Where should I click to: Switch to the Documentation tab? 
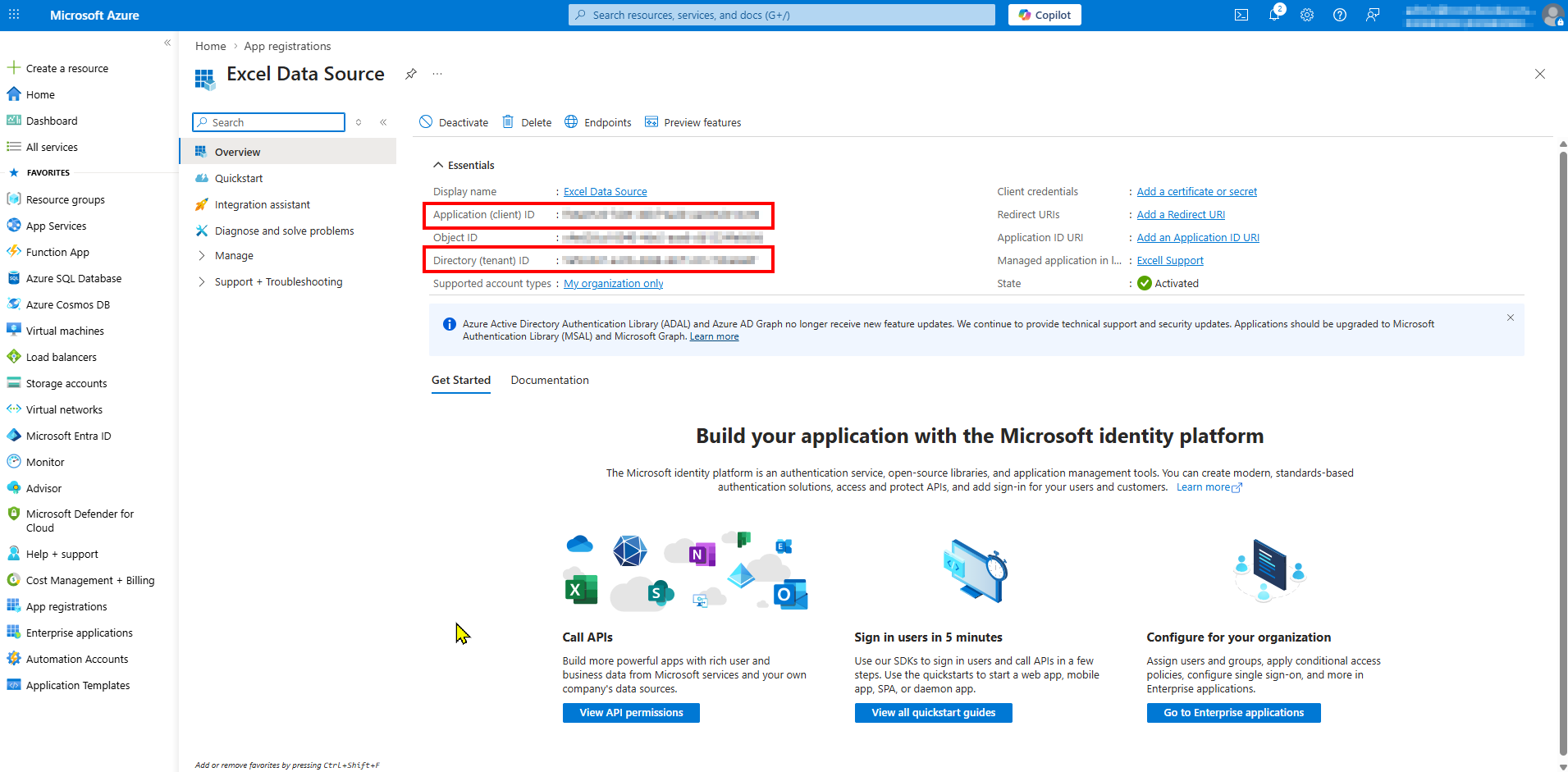pyautogui.click(x=550, y=380)
